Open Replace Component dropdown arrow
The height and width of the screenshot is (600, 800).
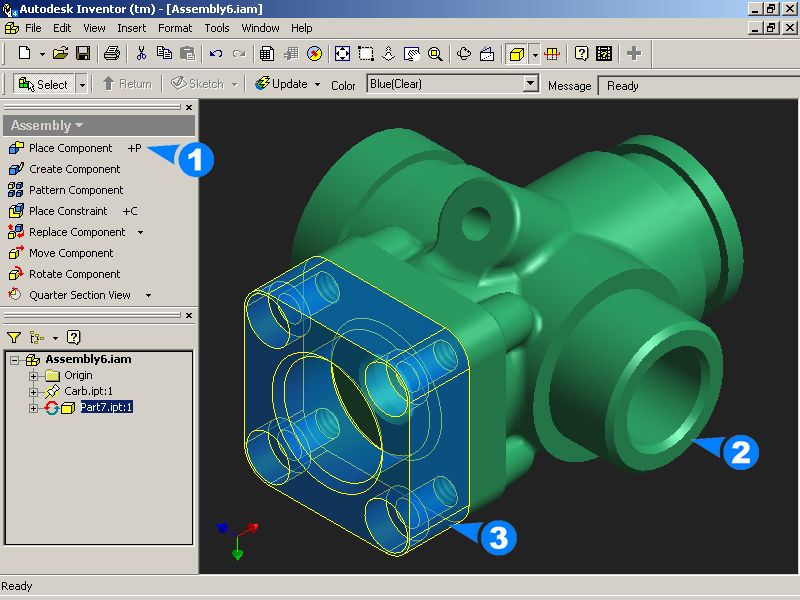pos(140,233)
